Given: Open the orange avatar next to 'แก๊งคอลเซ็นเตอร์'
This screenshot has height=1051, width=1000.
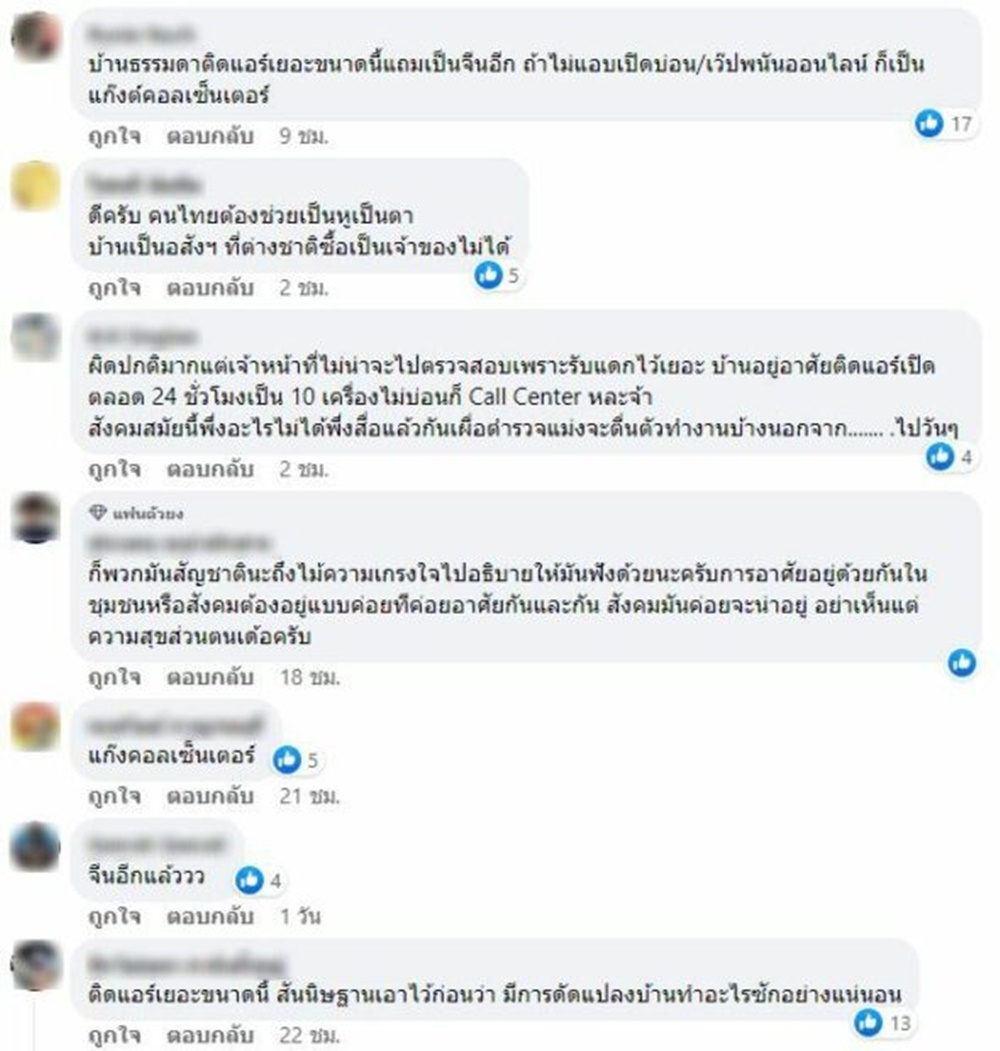Looking at the screenshot, I should tap(36, 727).
